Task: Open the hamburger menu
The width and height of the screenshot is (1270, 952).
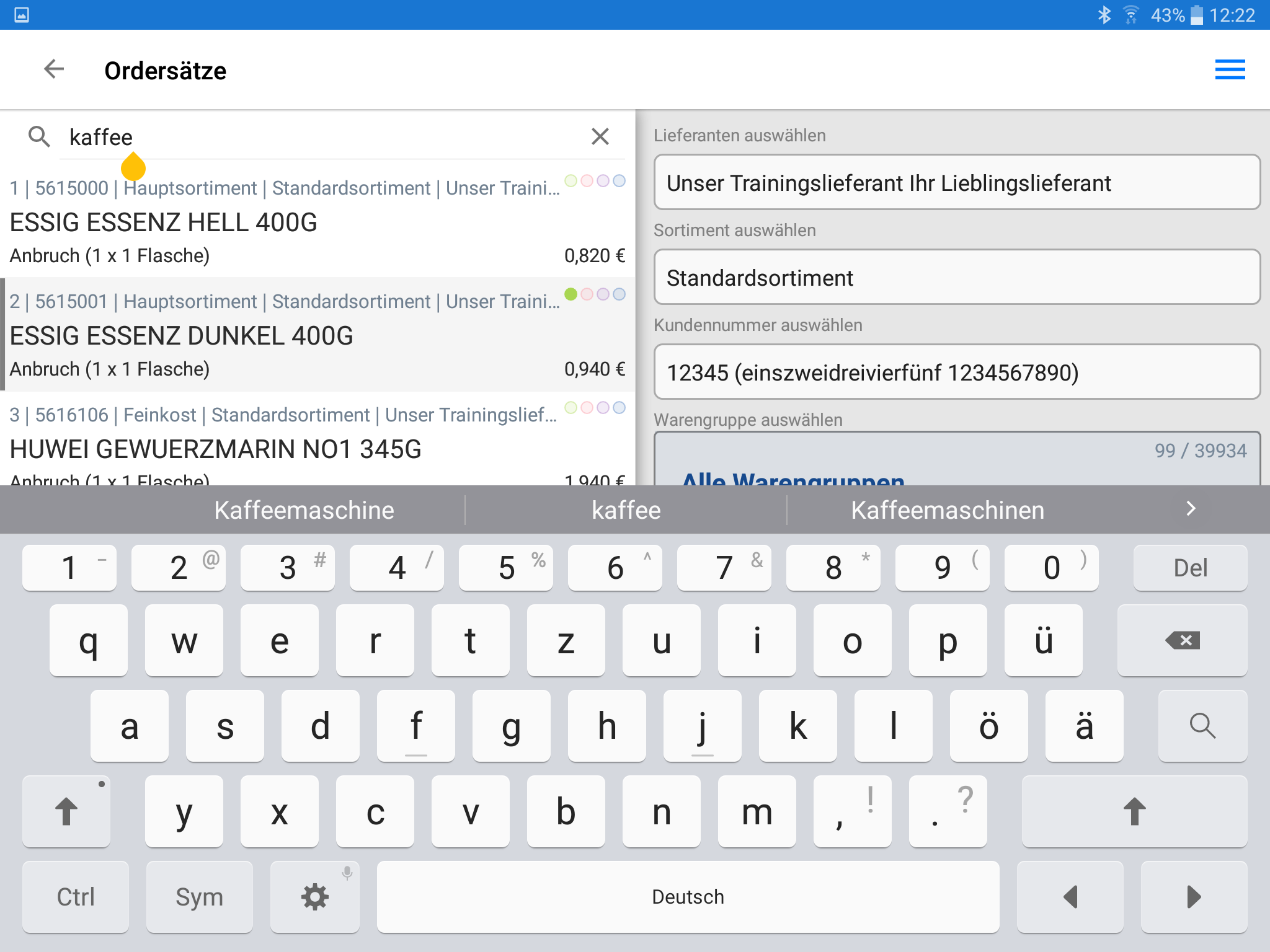Action: point(1229,69)
